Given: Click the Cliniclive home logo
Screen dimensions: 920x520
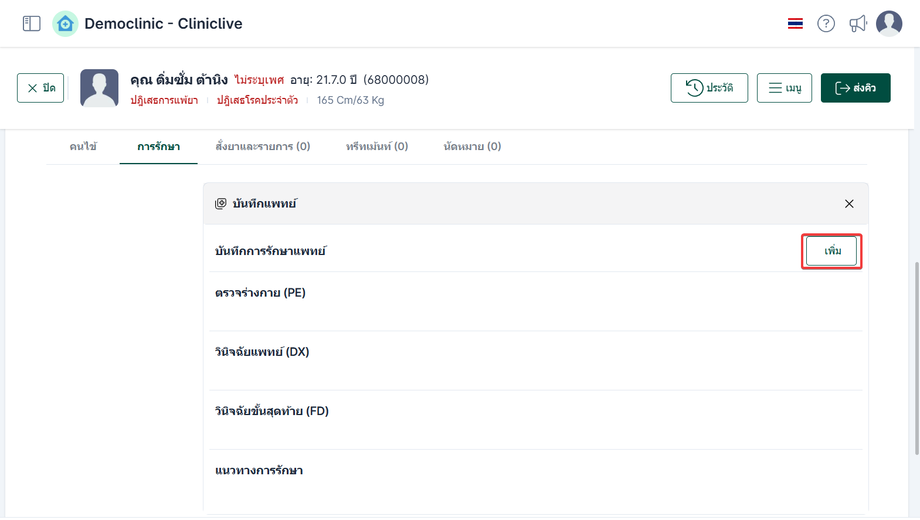Looking at the screenshot, I should pos(65,24).
